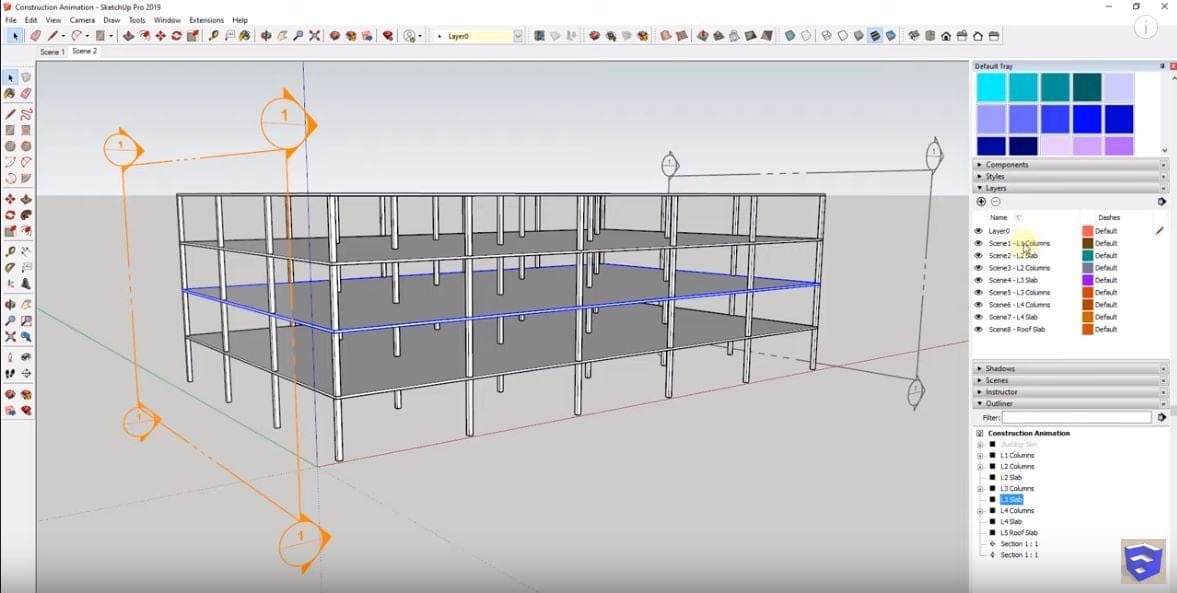Click the Add Layer plus icon

(981, 202)
